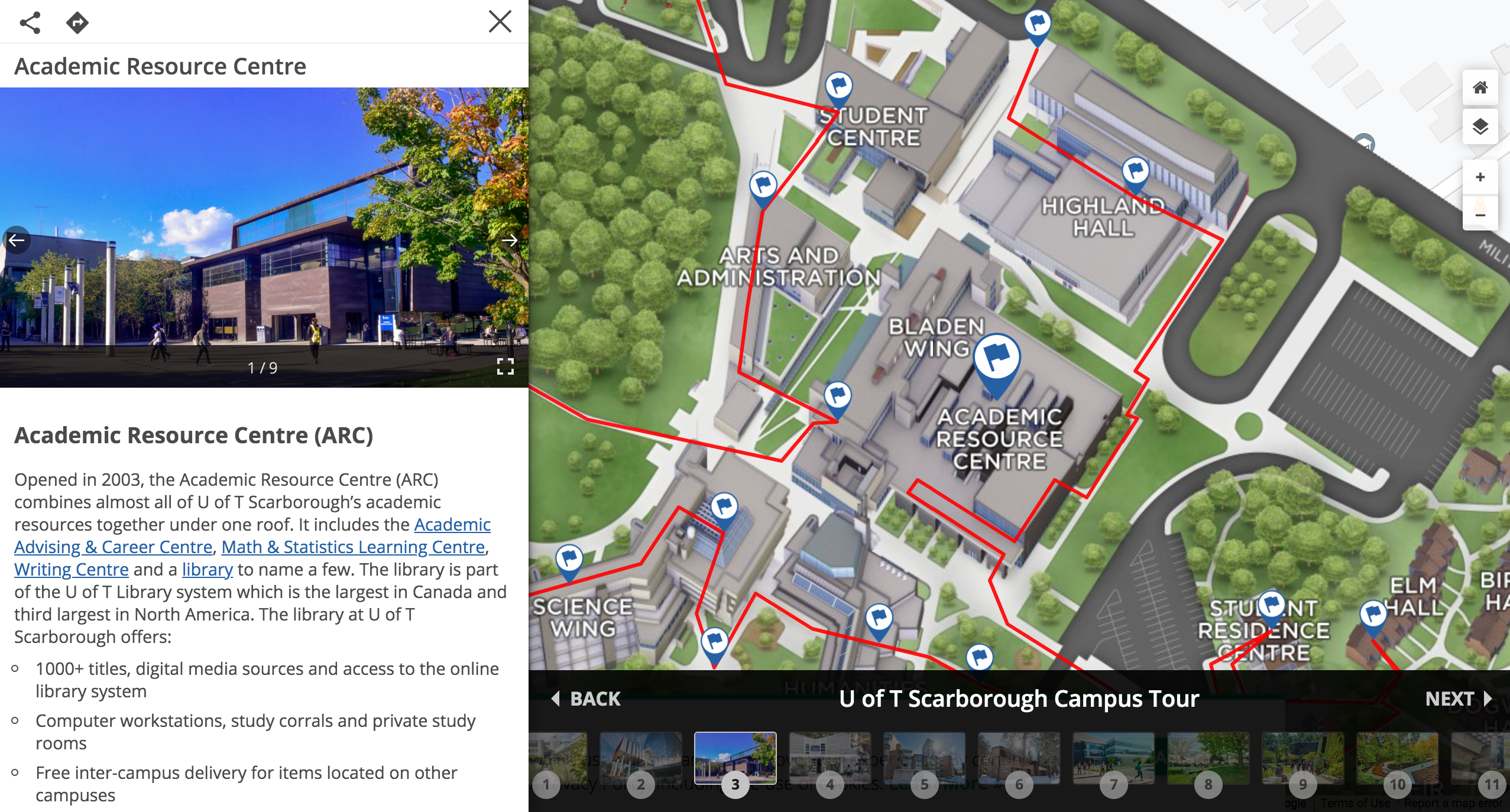Open directions with the diamond arrow icon

pos(77,22)
